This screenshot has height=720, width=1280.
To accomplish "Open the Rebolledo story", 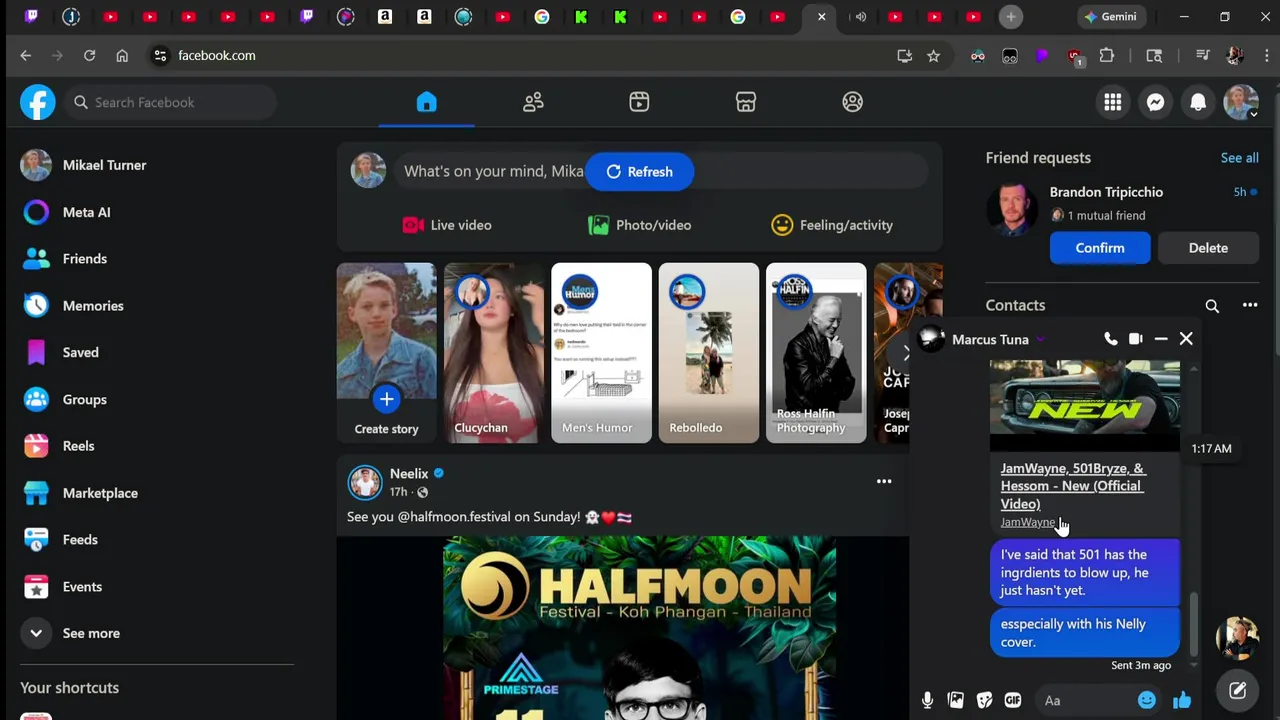I will pyautogui.click(x=708, y=352).
